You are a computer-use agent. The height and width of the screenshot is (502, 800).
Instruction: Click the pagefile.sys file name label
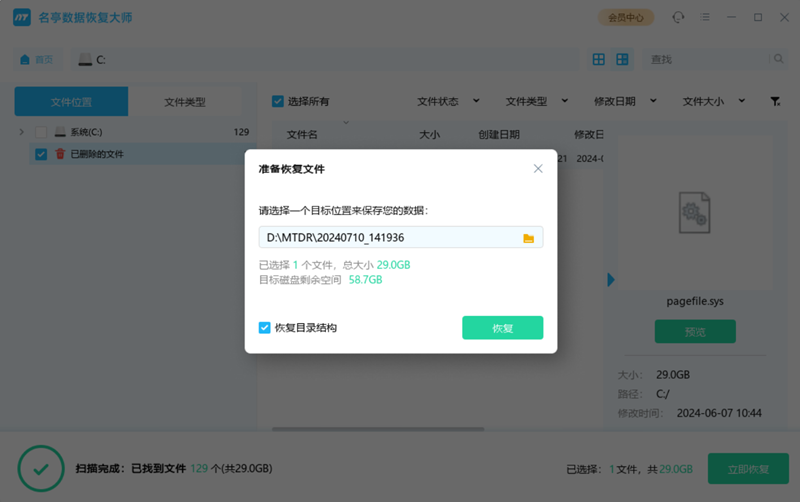(695, 302)
